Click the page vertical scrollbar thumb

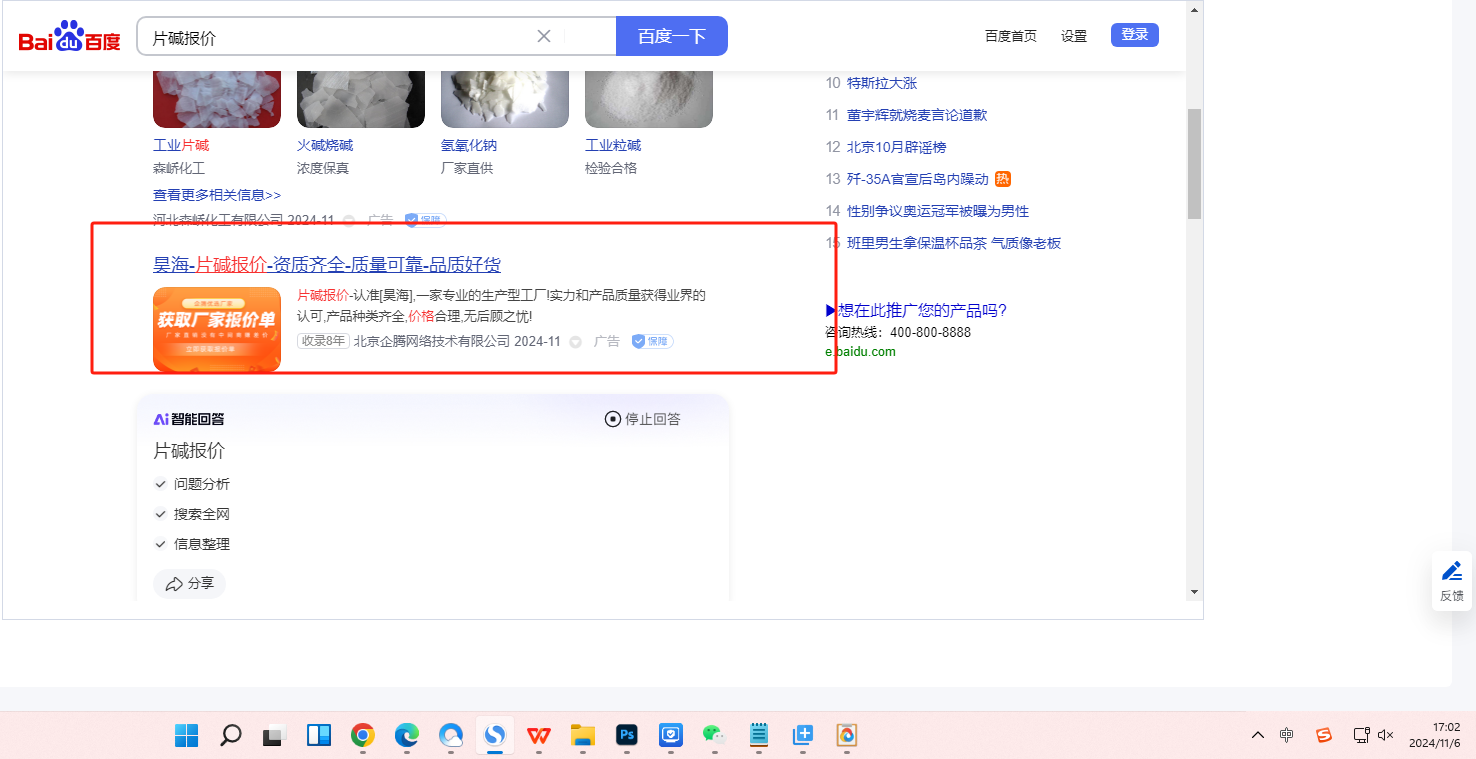[x=1194, y=163]
